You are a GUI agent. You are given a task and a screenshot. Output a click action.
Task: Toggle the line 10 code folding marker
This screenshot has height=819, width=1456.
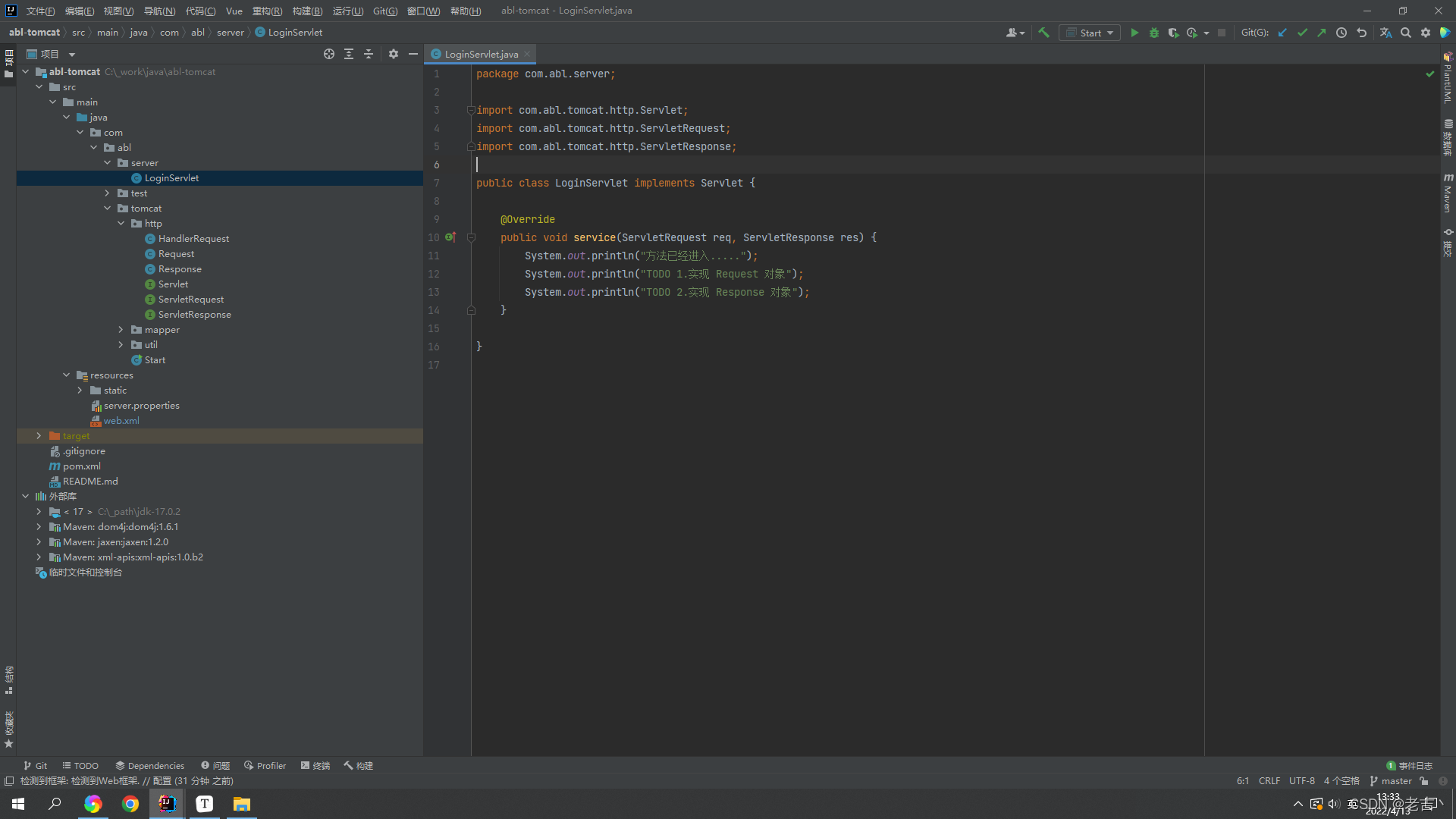pyautogui.click(x=471, y=237)
